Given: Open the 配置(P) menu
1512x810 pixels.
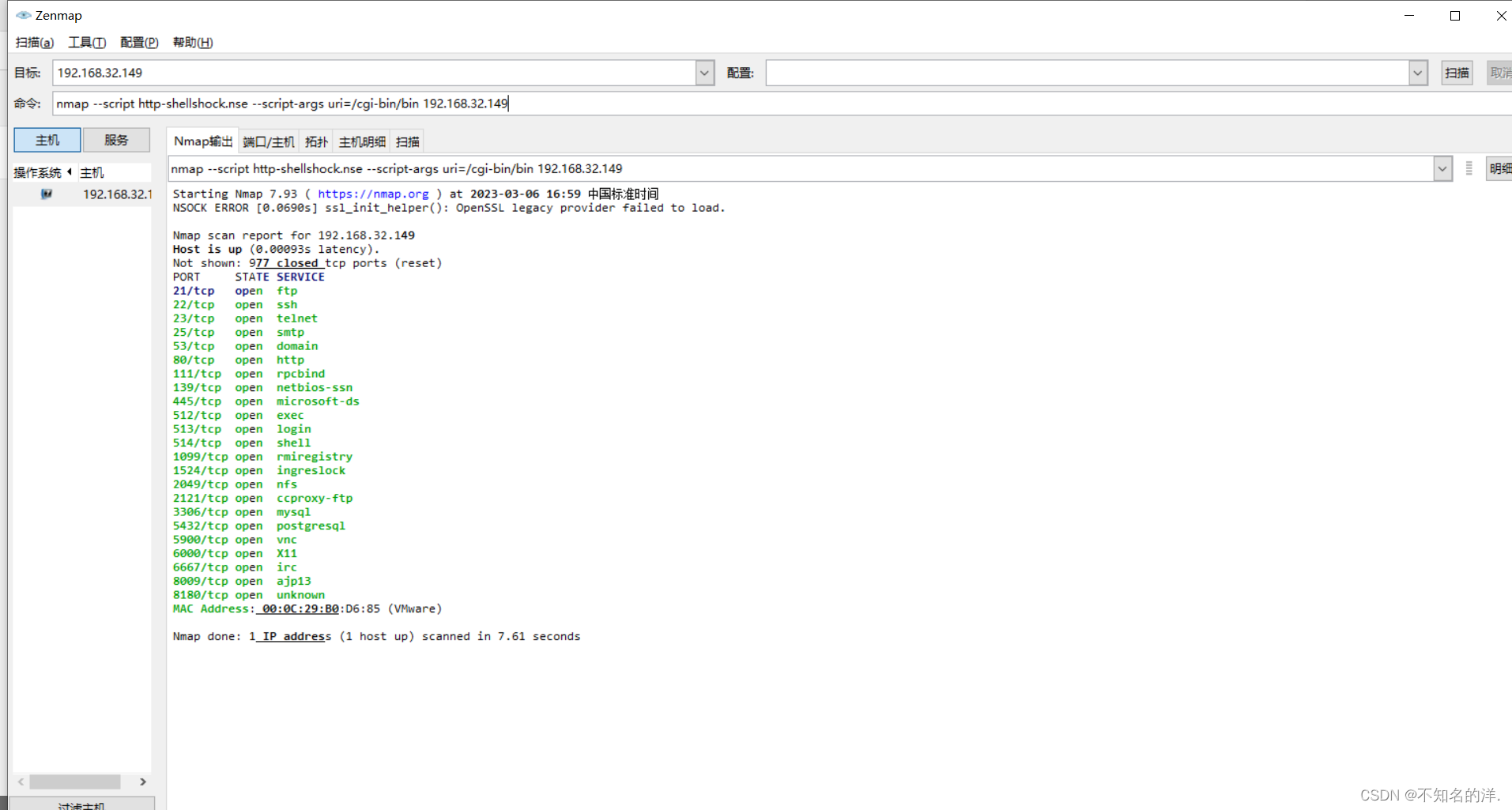Looking at the screenshot, I should pos(139,43).
